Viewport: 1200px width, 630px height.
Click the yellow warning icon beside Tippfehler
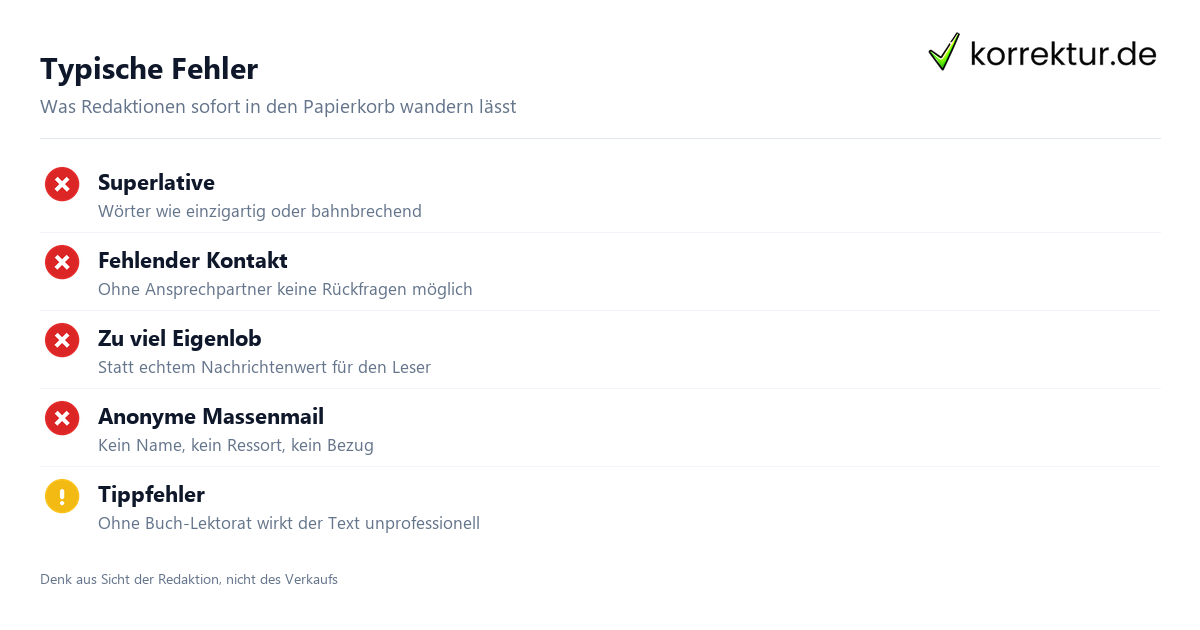62,496
